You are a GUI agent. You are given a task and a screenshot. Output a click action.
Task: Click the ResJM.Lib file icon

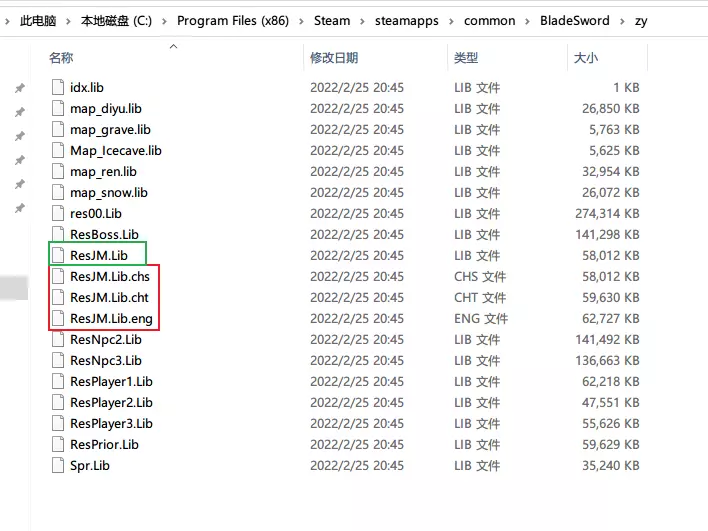[x=58, y=255]
